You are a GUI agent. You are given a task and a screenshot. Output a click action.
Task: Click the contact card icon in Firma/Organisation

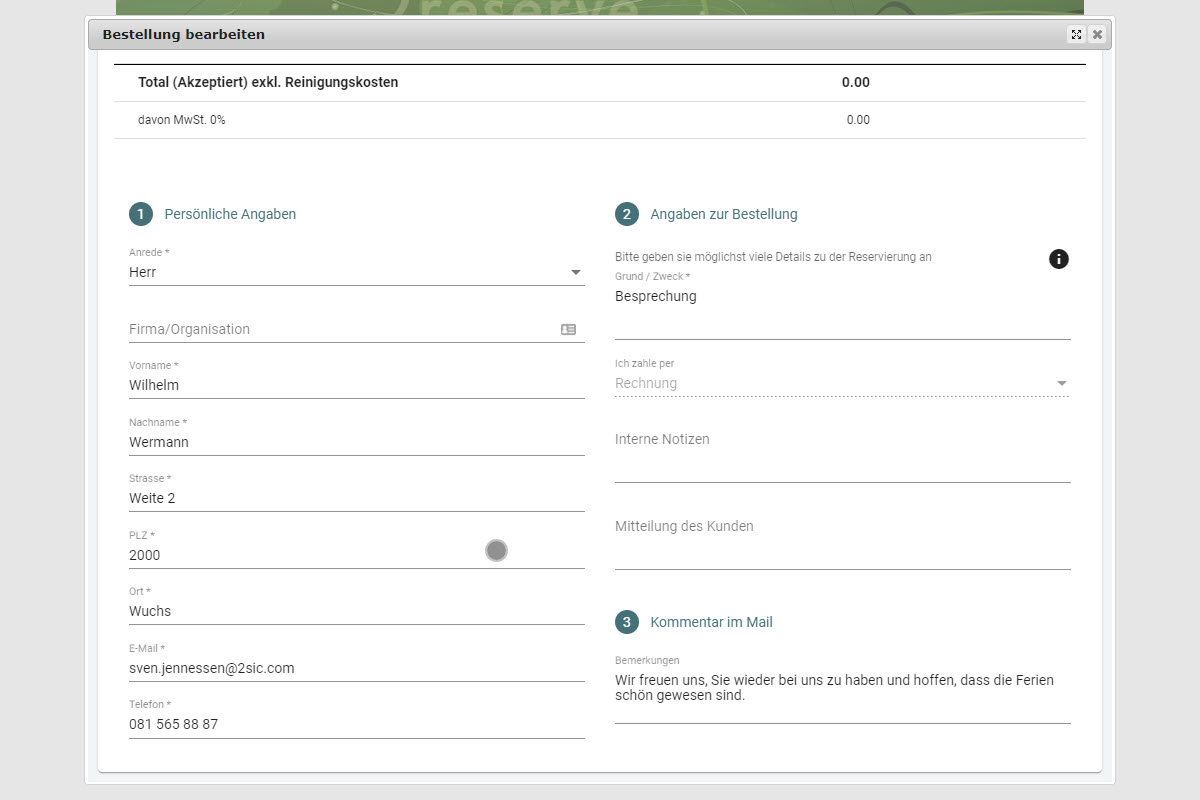[568, 329]
